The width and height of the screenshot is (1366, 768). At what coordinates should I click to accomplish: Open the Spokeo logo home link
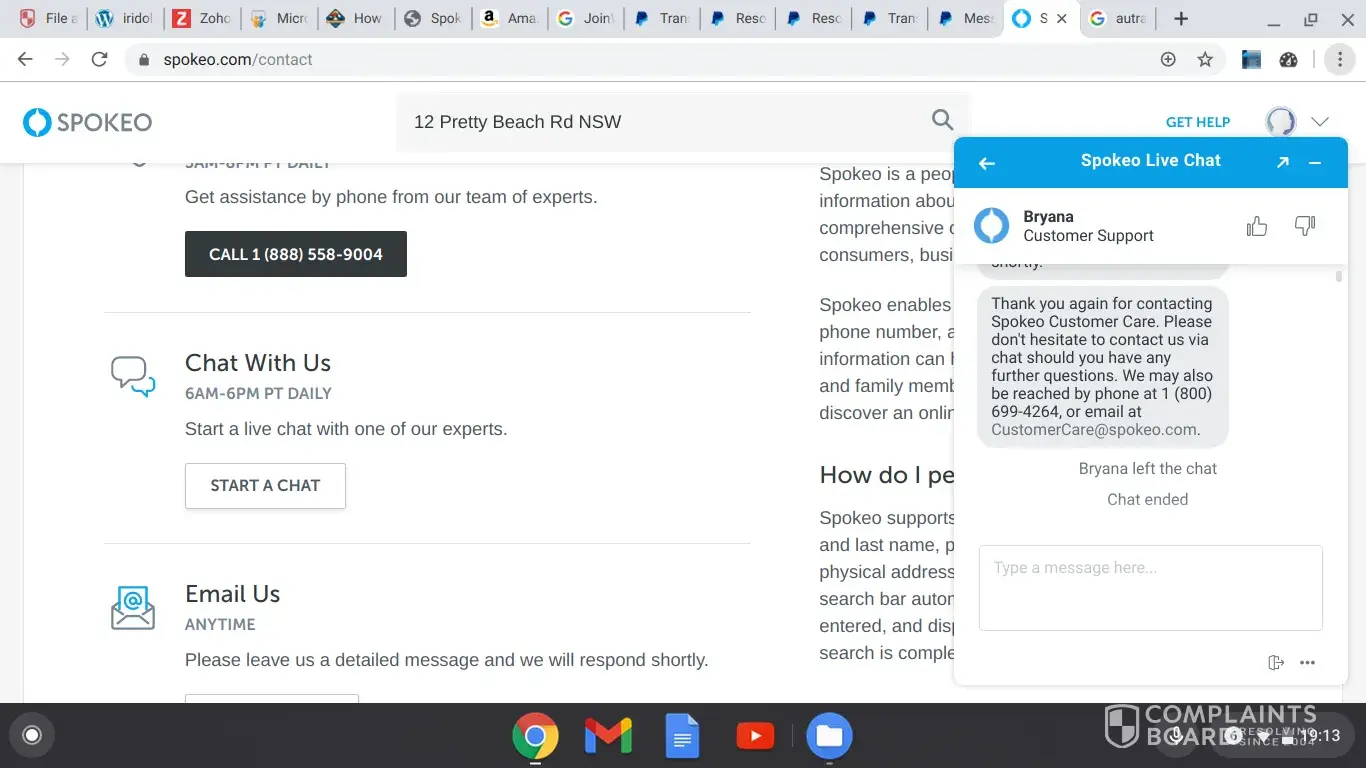88,122
